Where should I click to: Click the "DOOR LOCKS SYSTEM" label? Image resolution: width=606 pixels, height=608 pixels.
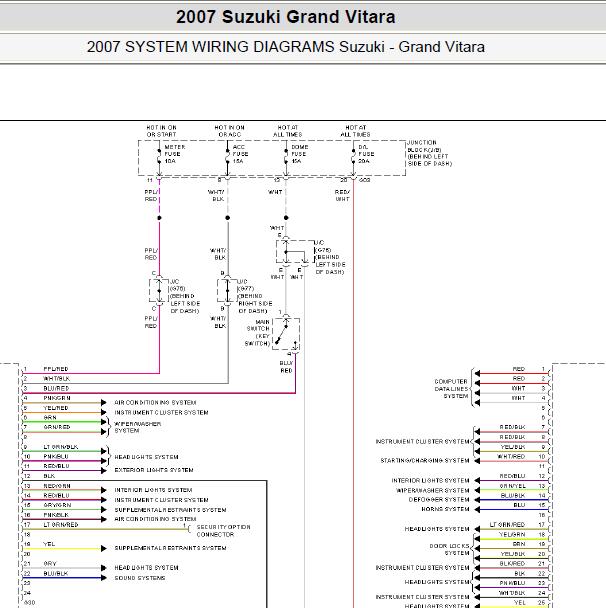(x=450, y=549)
